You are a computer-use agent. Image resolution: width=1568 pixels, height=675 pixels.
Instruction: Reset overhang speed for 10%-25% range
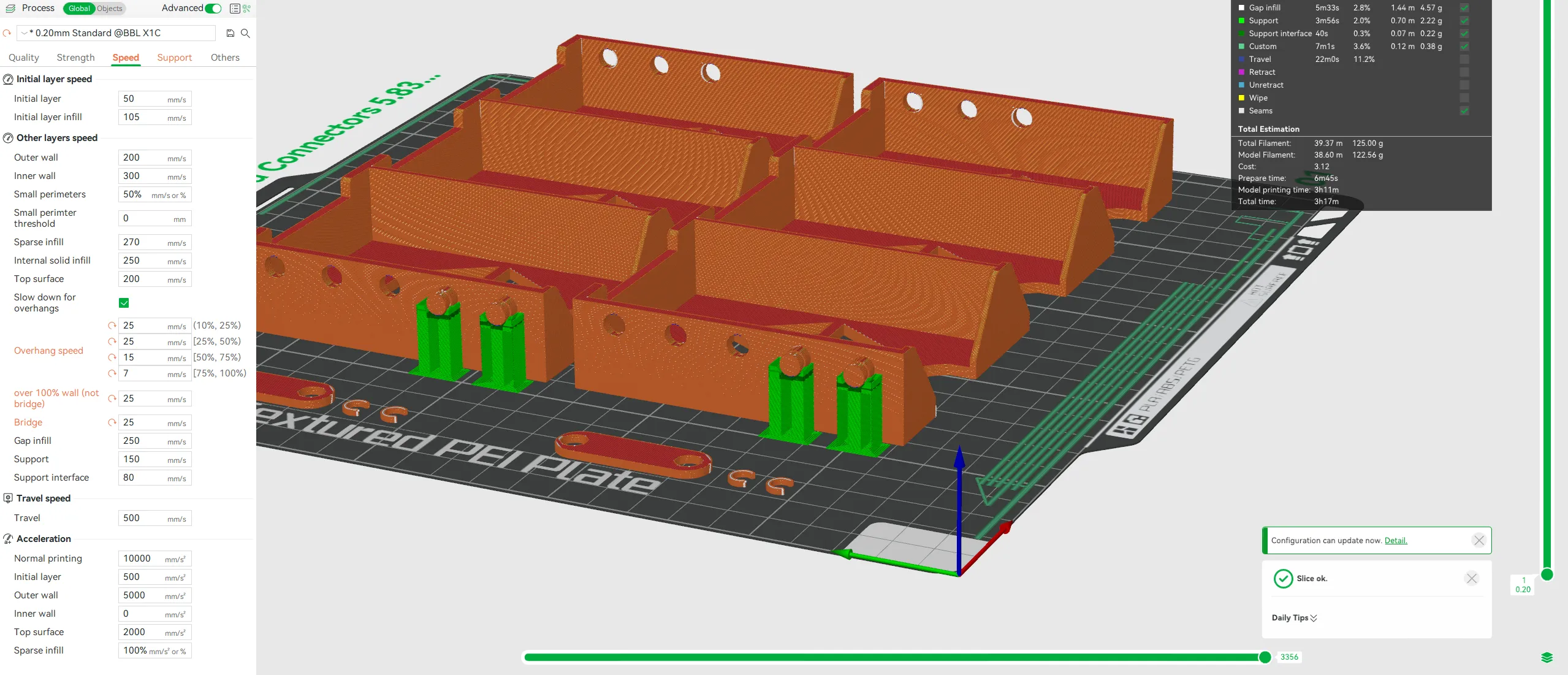tap(112, 326)
